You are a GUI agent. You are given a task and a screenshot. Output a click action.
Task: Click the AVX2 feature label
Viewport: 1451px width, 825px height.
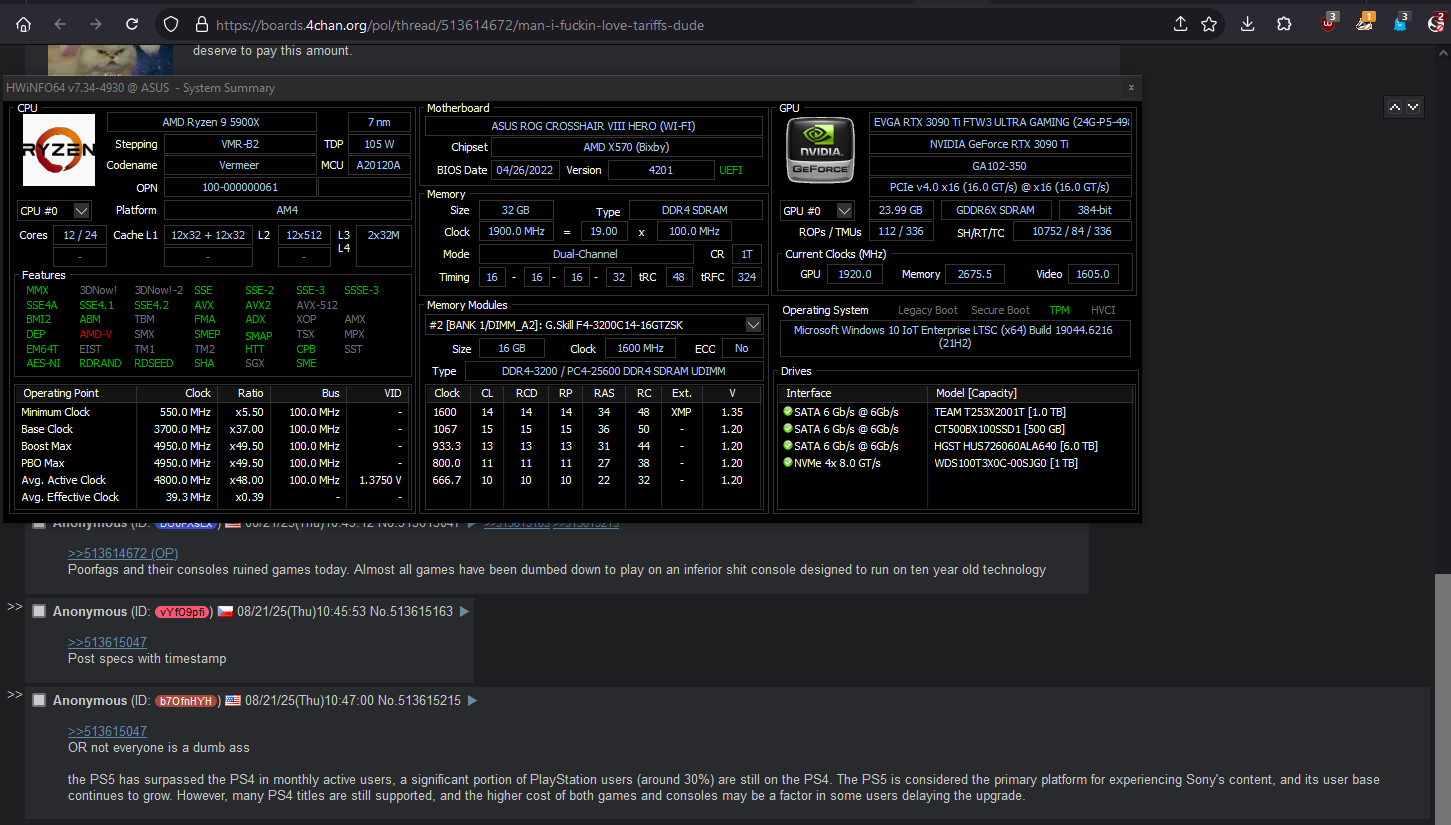[x=258, y=305]
